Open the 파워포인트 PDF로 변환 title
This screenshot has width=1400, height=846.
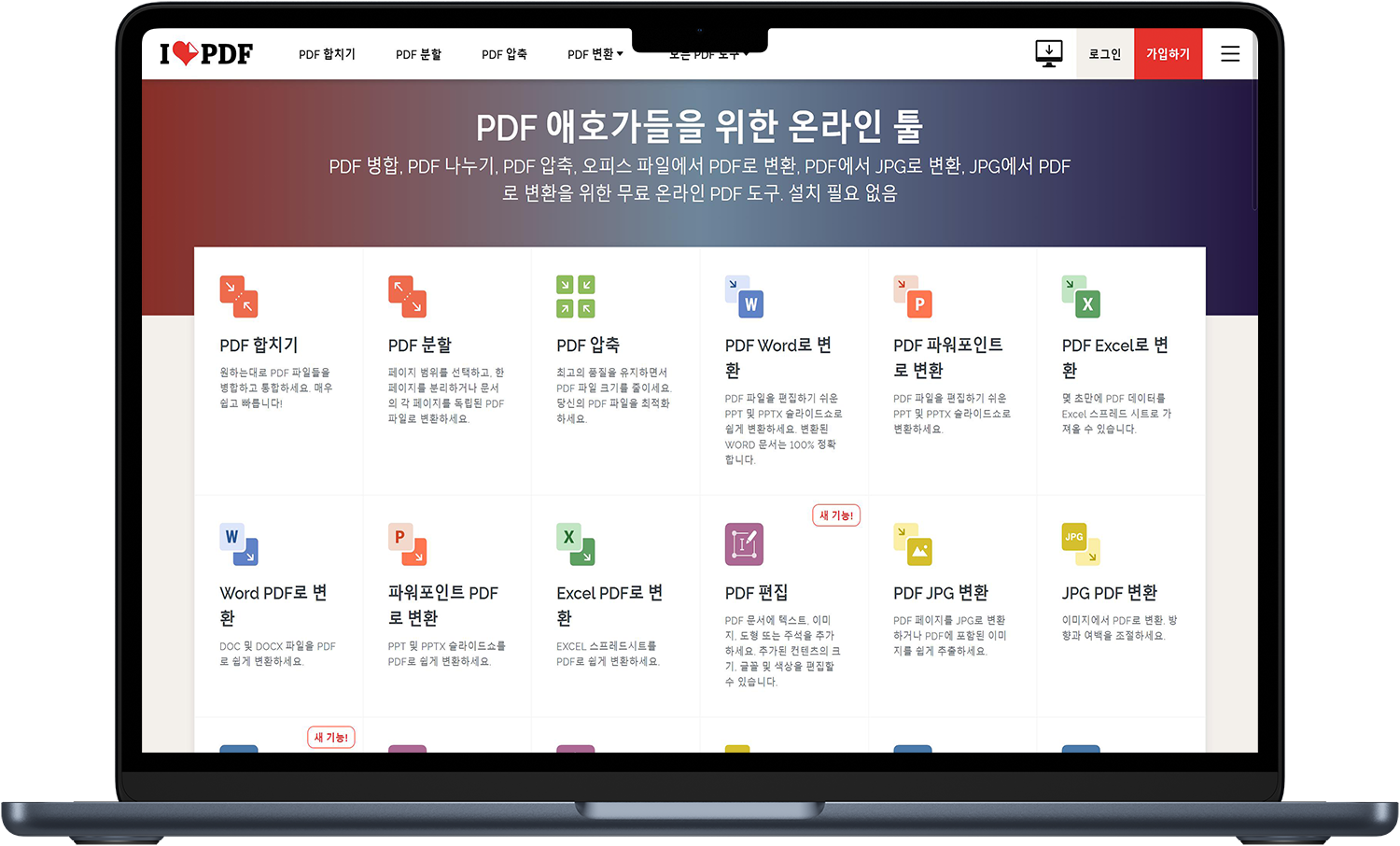click(x=443, y=605)
